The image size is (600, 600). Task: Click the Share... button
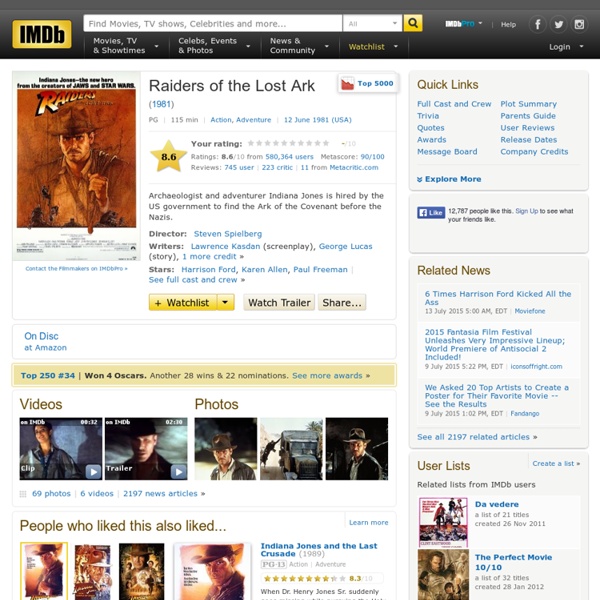342,303
